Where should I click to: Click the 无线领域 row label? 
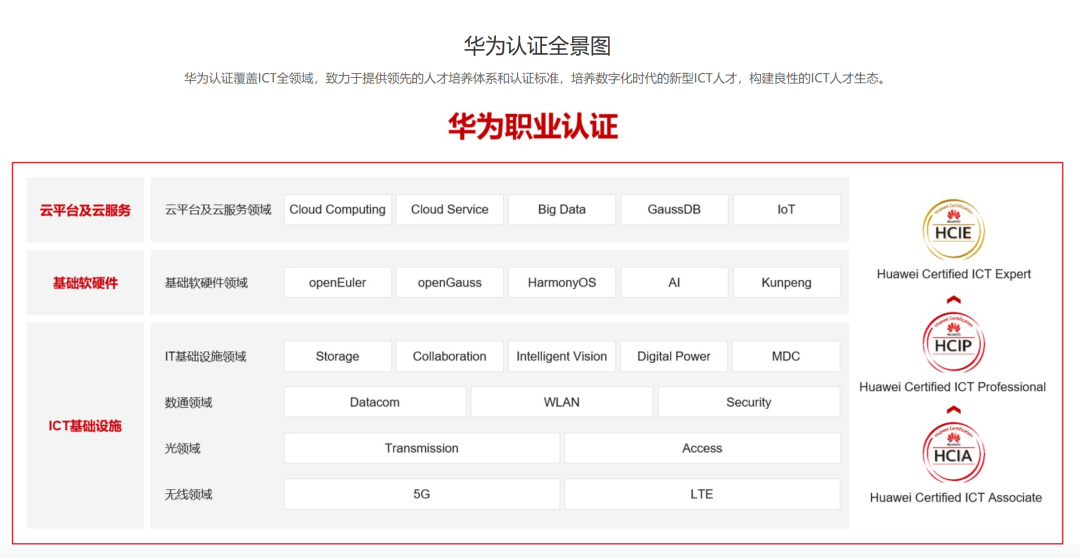pos(188,495)
